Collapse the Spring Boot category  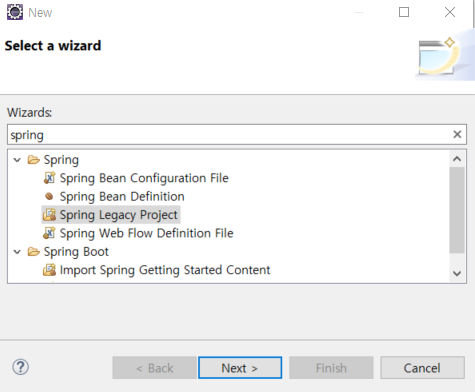point(17,252)
